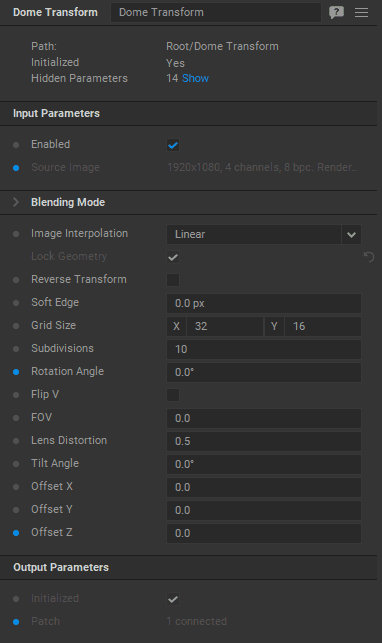Enable the Reverse Transform checkbox

pyautogui.click(x=173, y=280)
